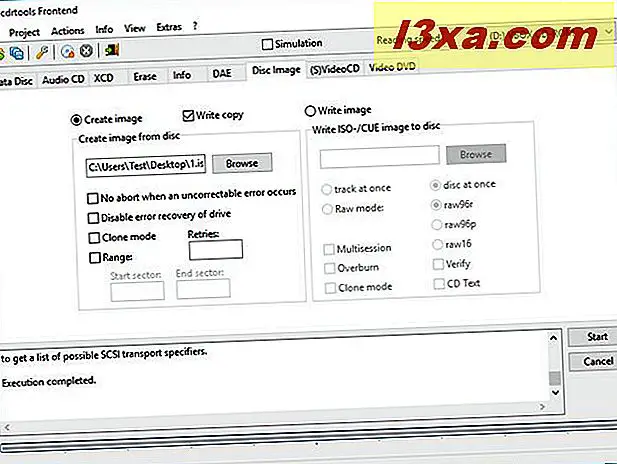Click the log panel scroll up arrow
Image resolution: width=617 pixels, height=464 pixels.
coord(554,338)
